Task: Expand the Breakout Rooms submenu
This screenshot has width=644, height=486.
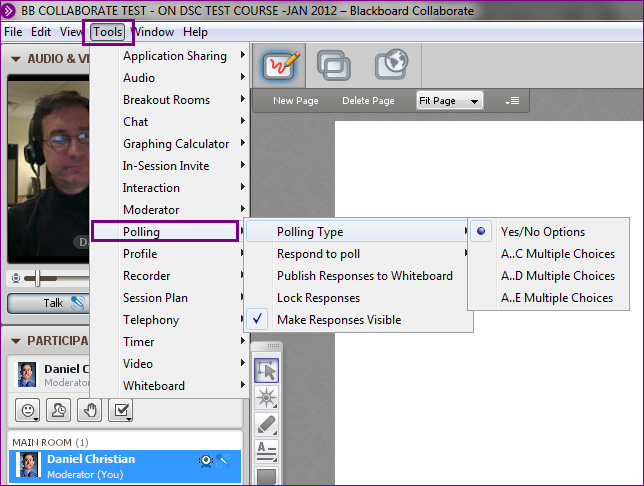Action: pos(169,100)
